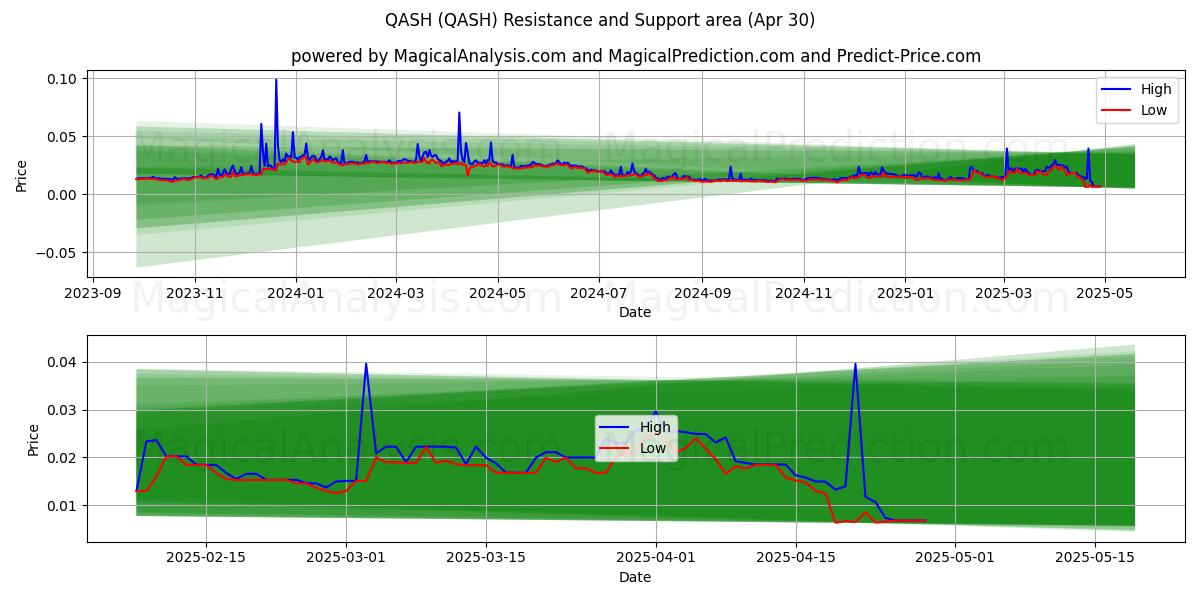Click the top chart date tick 2025-01

click(905, 294)
